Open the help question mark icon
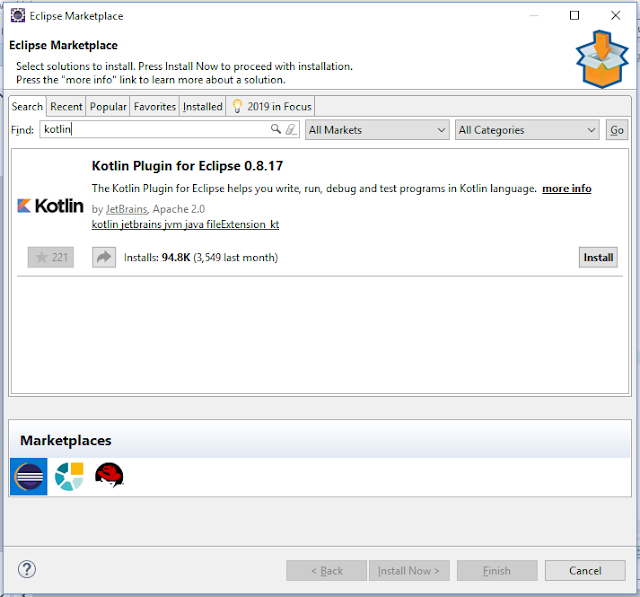This screenshot has width=640, height=597. coord(27,569)
